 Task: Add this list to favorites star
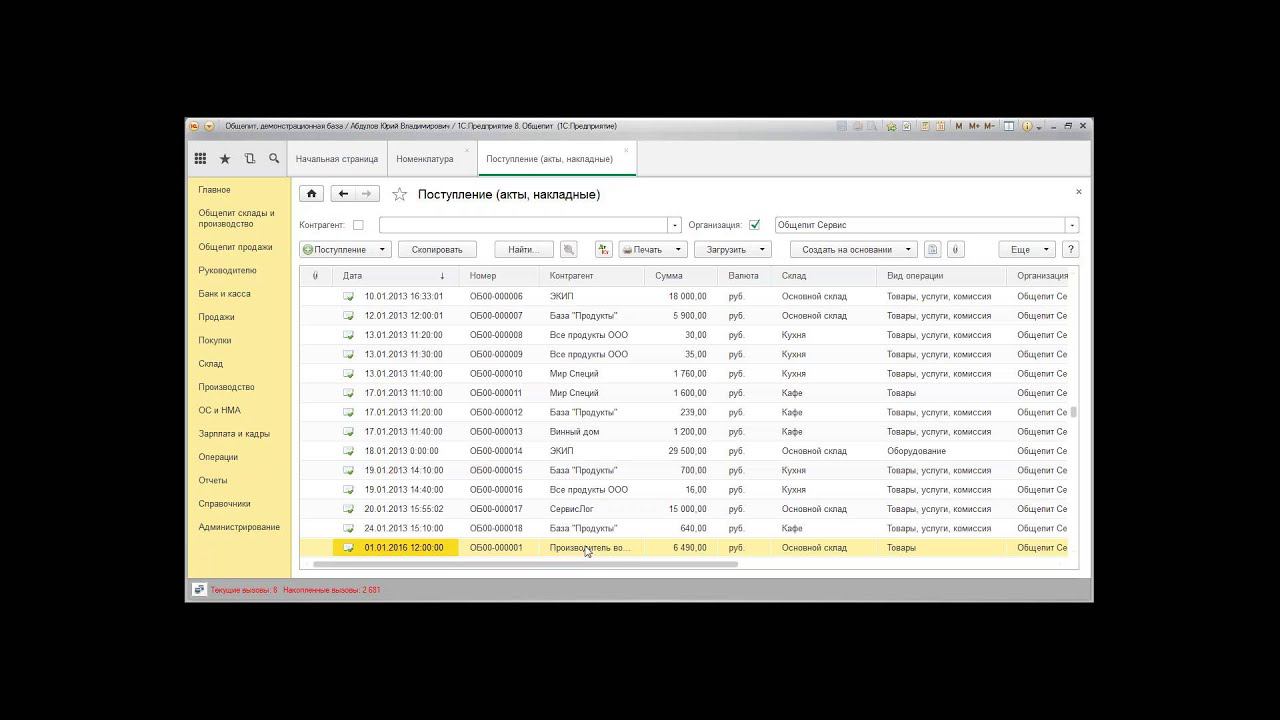tap(400, 195)
